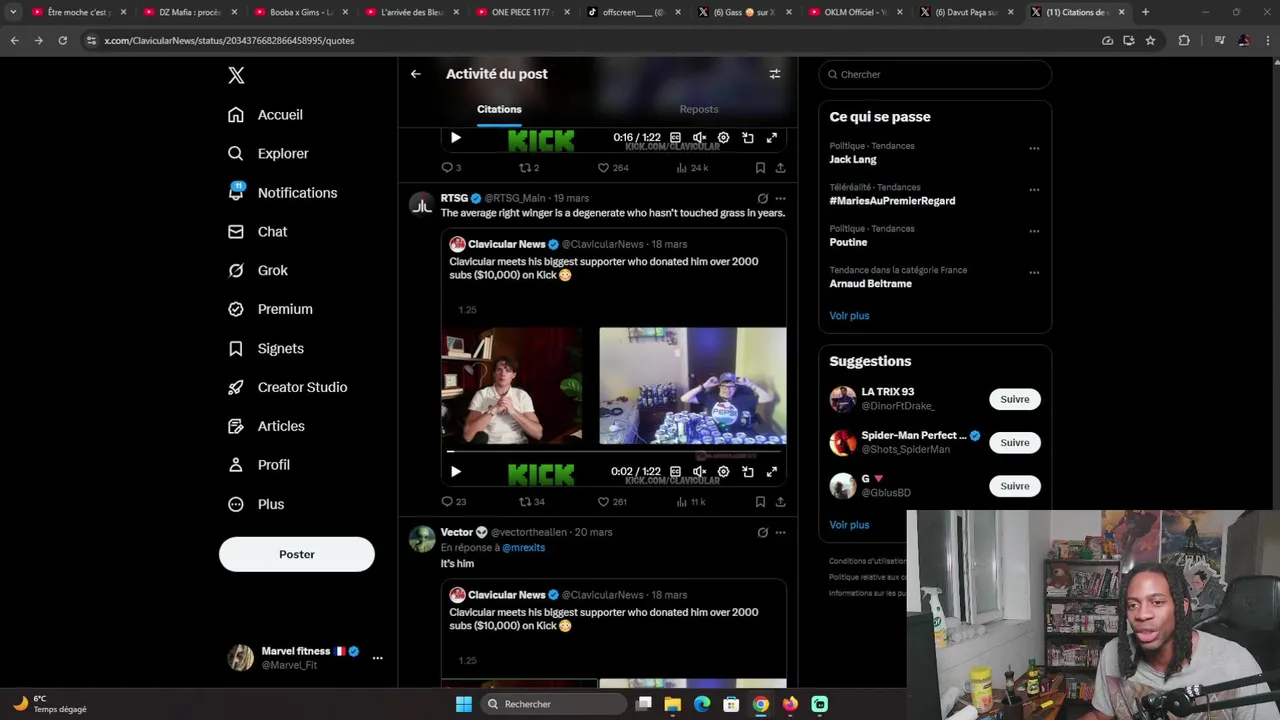Click the taskbar Rechercher search box
The width and height of the screenshot is (1280, 720).
click(553, 704)
